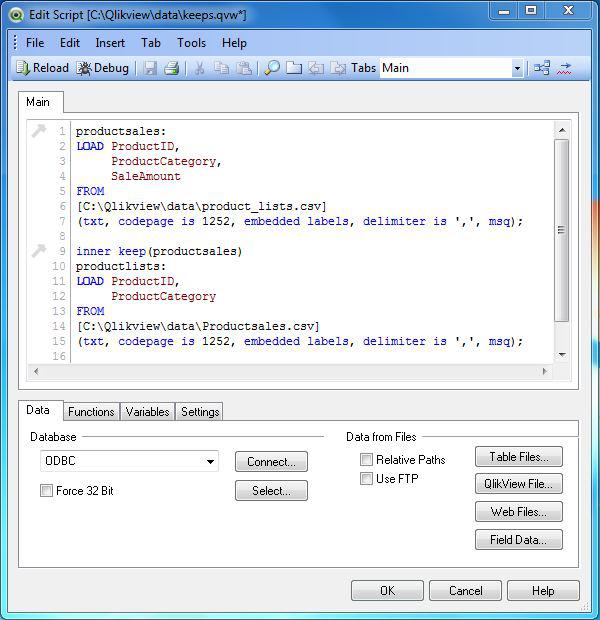
Task: Click the Connect... button
Action: point(271,461)
